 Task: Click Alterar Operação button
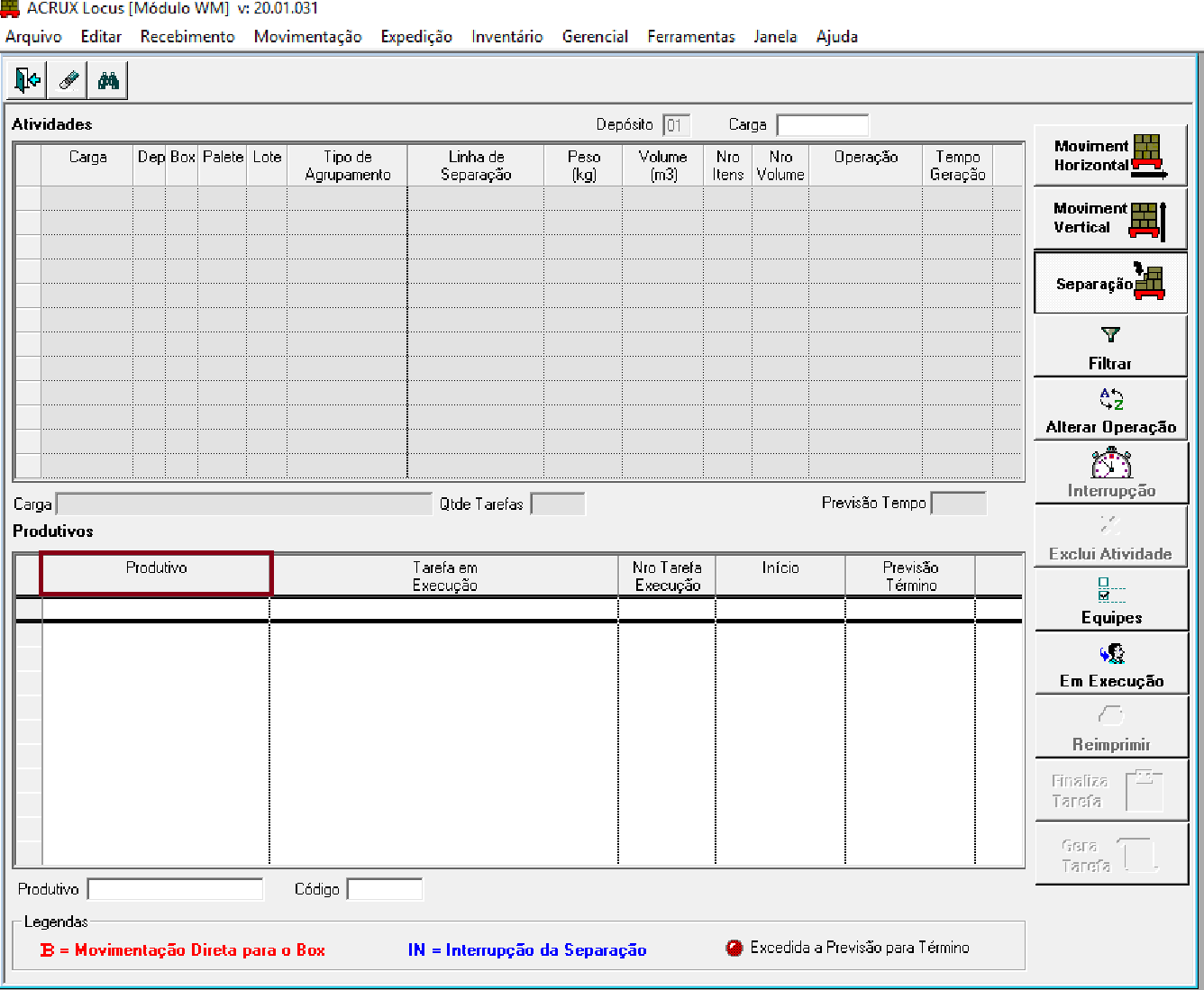click(1110, 411)
